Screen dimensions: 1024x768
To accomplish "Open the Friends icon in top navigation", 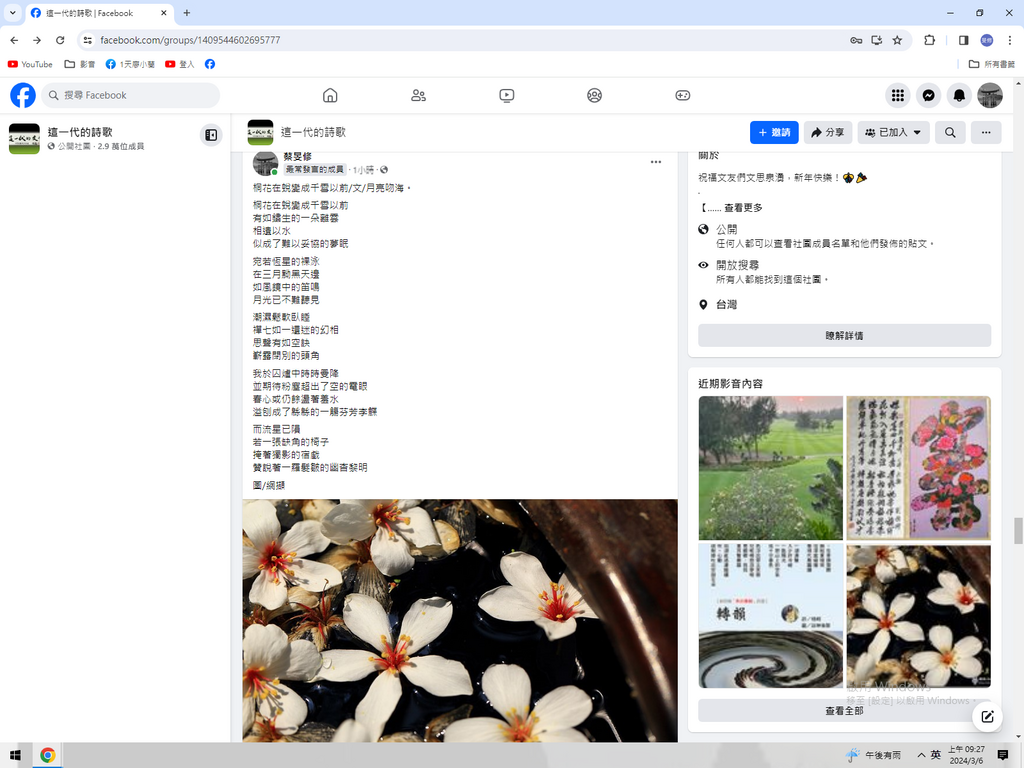I will coord(418,95).
